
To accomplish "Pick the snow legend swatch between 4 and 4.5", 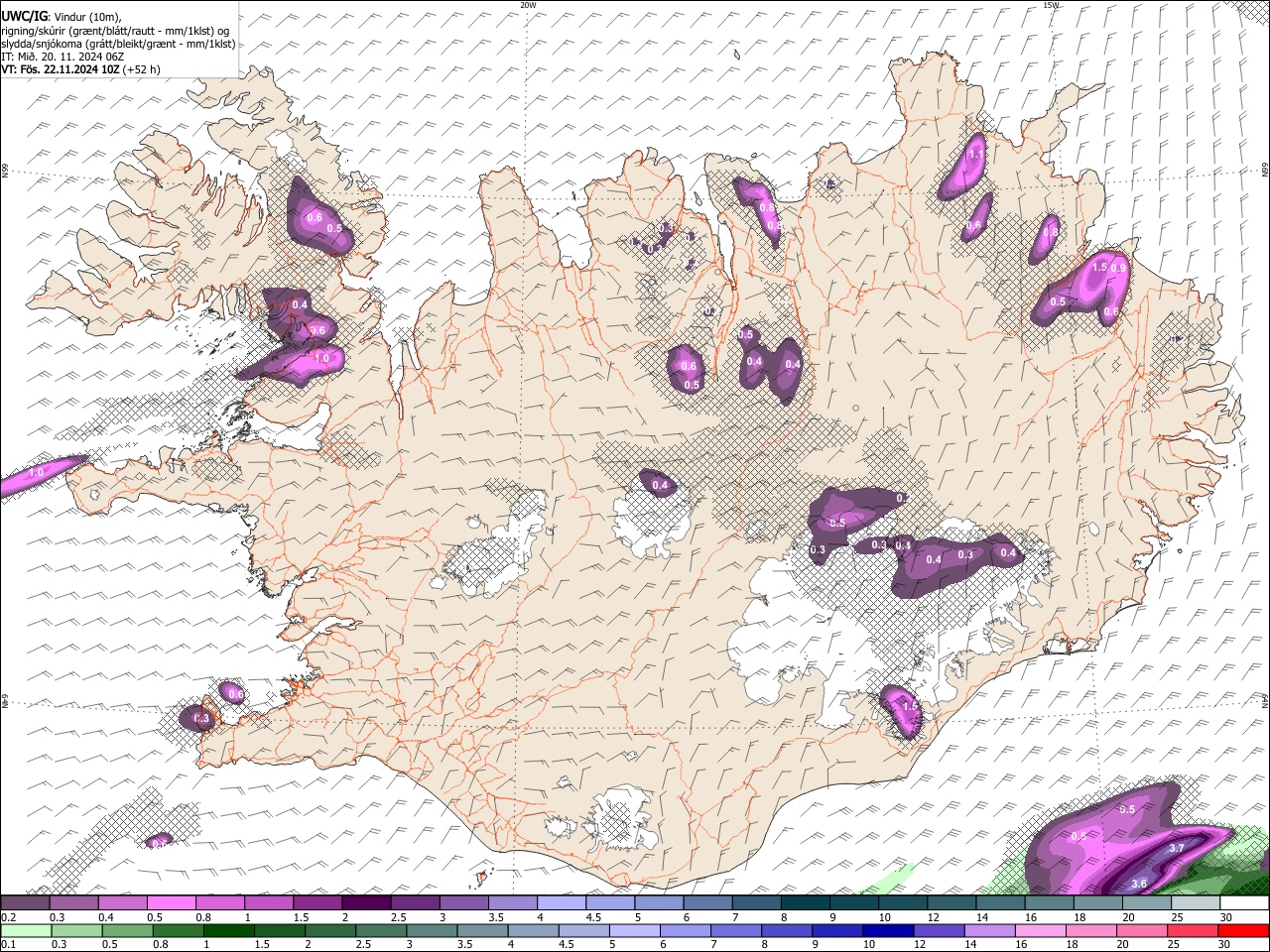I will coord(562,903).
